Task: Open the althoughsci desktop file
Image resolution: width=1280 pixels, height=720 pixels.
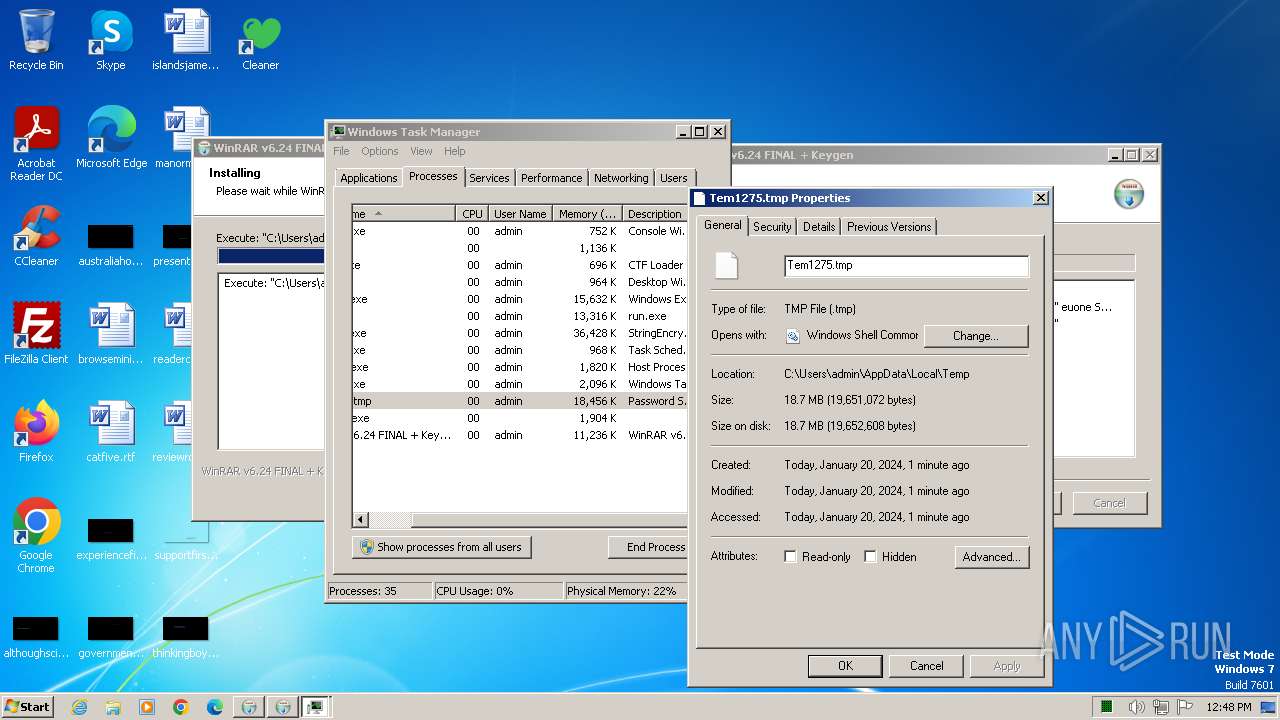Action: [x=36, y=637]
